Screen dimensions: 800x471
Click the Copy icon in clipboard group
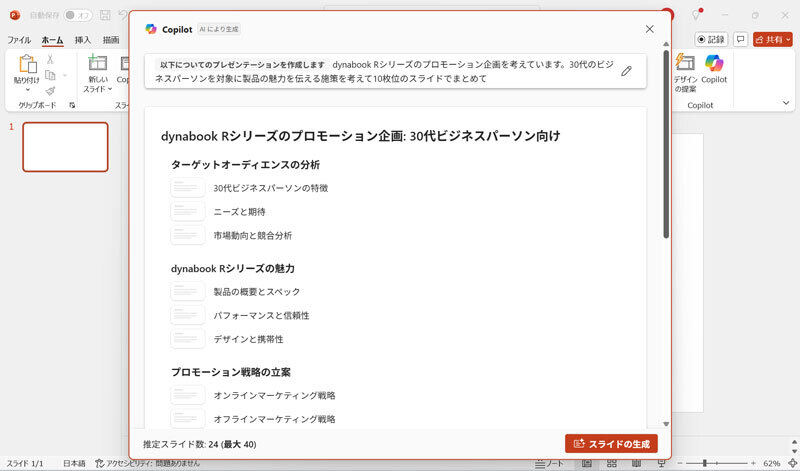point(50,75)
